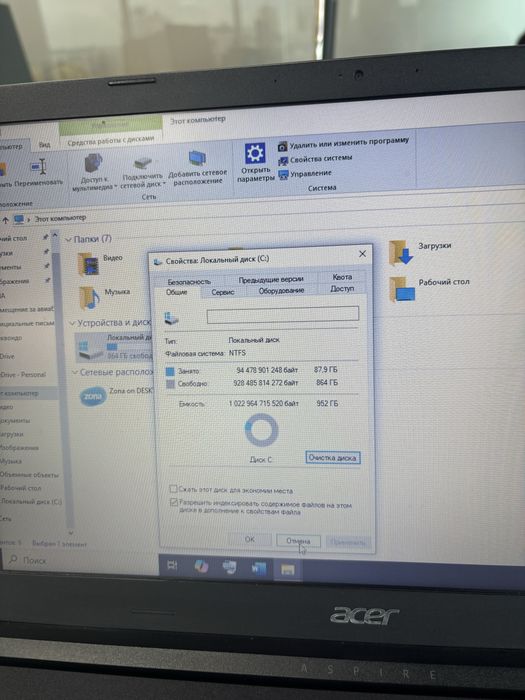Viewport: 525px width, 700px height.
Task: Click the Zona network location icon
Action: coord(93,396)
